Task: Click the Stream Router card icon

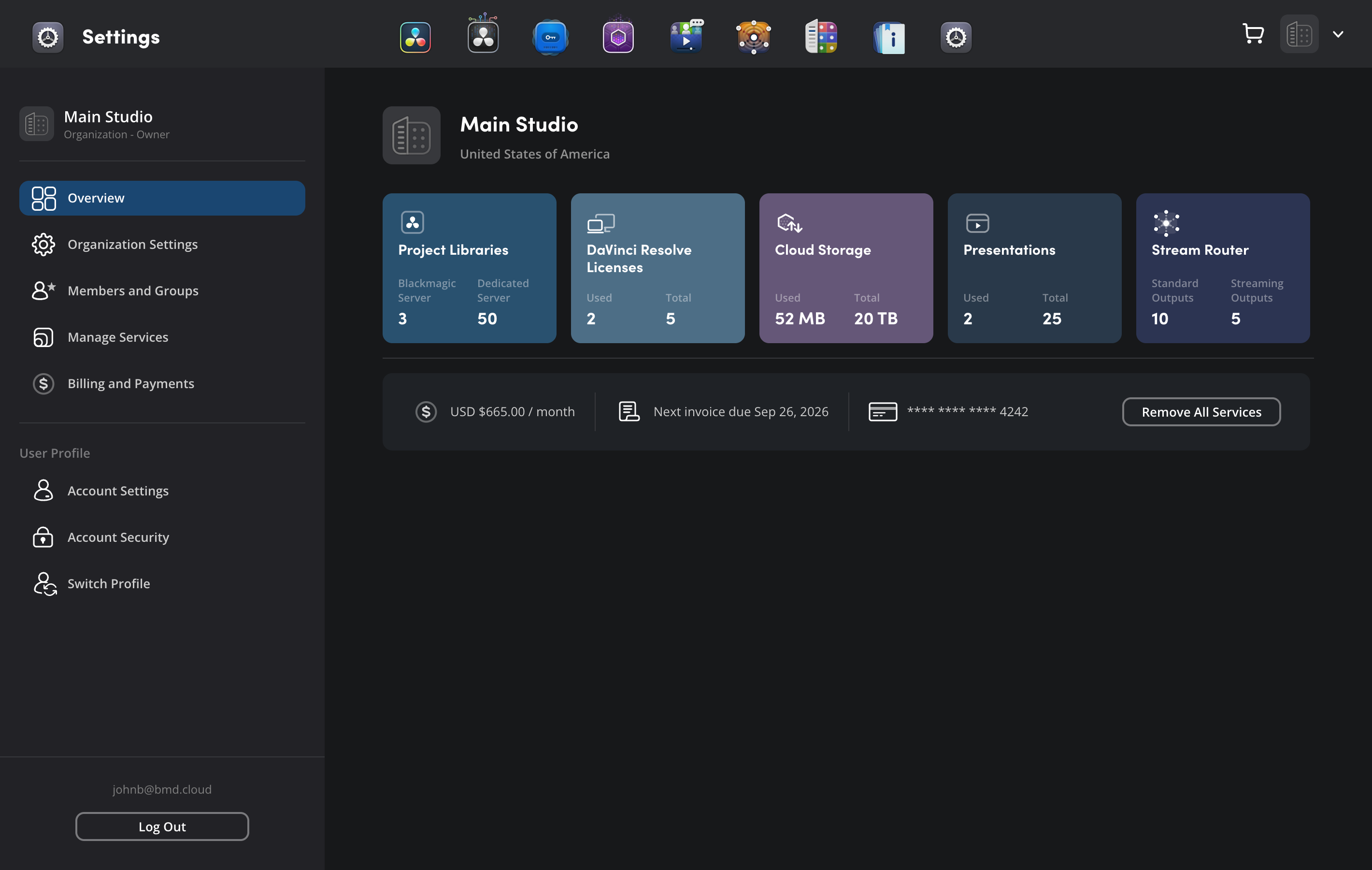Action: [1166, 223]
